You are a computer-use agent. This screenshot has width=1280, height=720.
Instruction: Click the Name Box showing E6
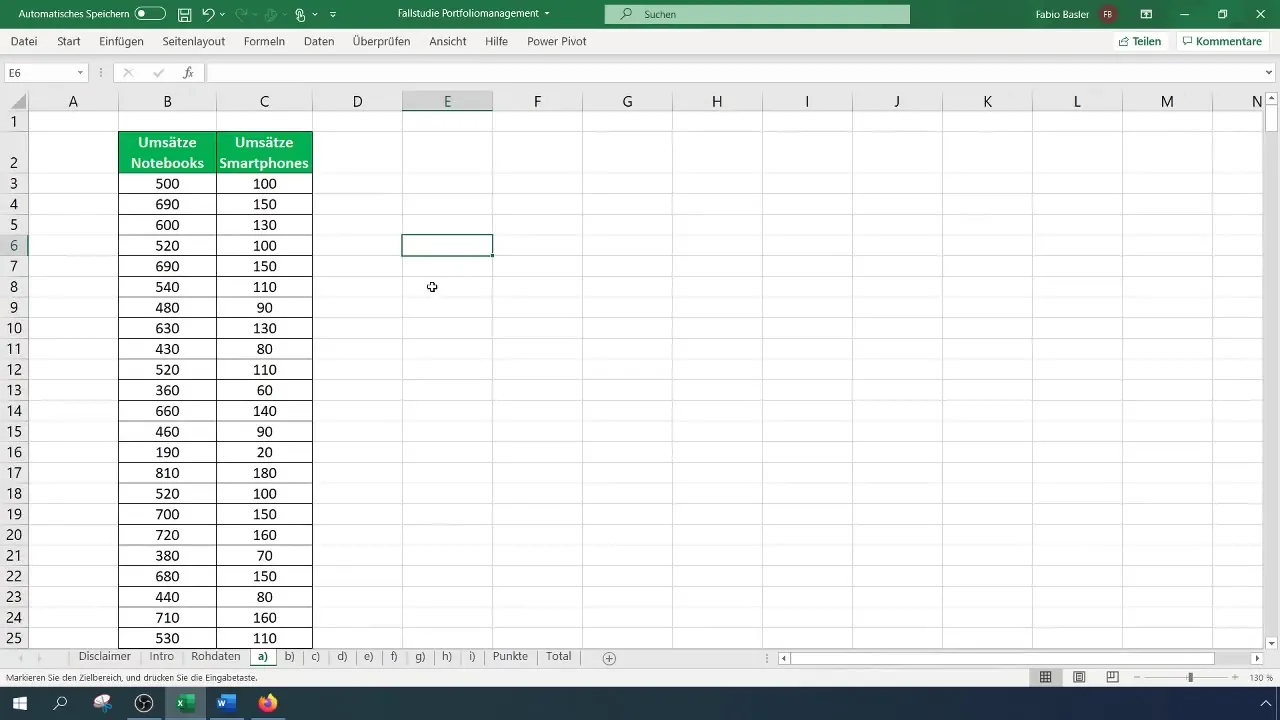click(x=38, y=73)
